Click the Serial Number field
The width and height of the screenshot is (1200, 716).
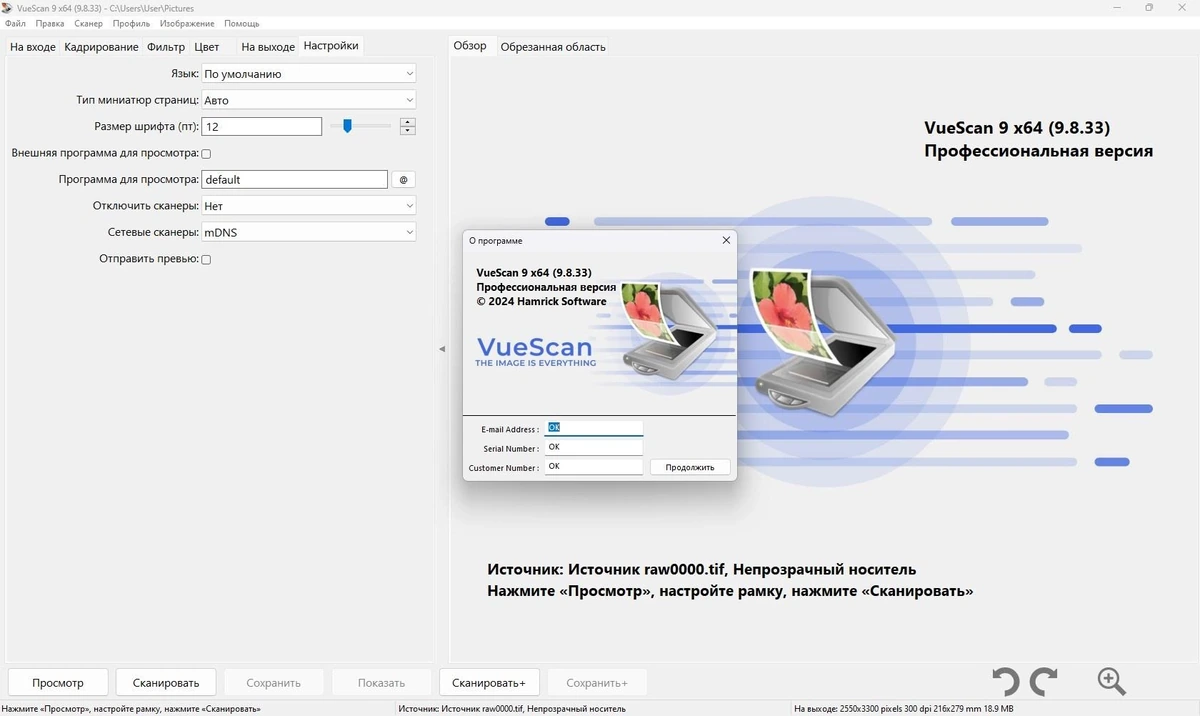[594, 448]
